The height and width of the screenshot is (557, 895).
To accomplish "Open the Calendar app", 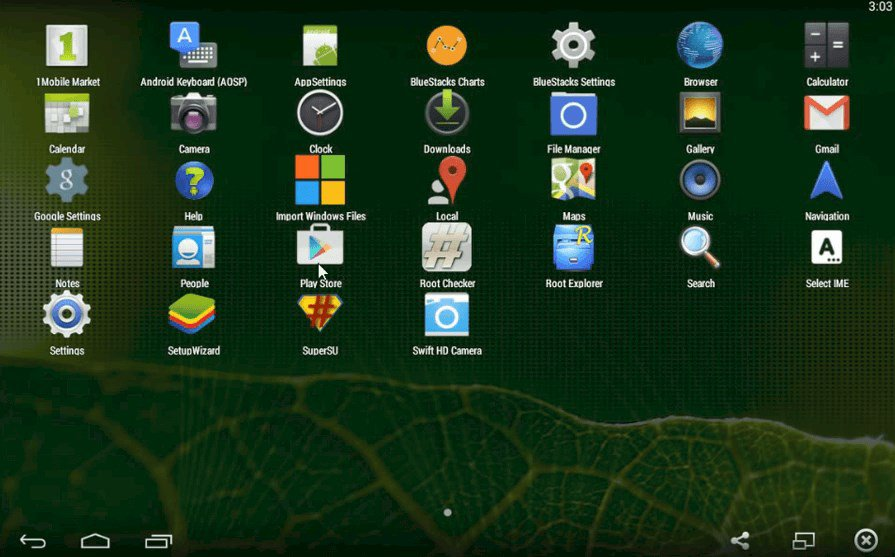I will (67, 113).
